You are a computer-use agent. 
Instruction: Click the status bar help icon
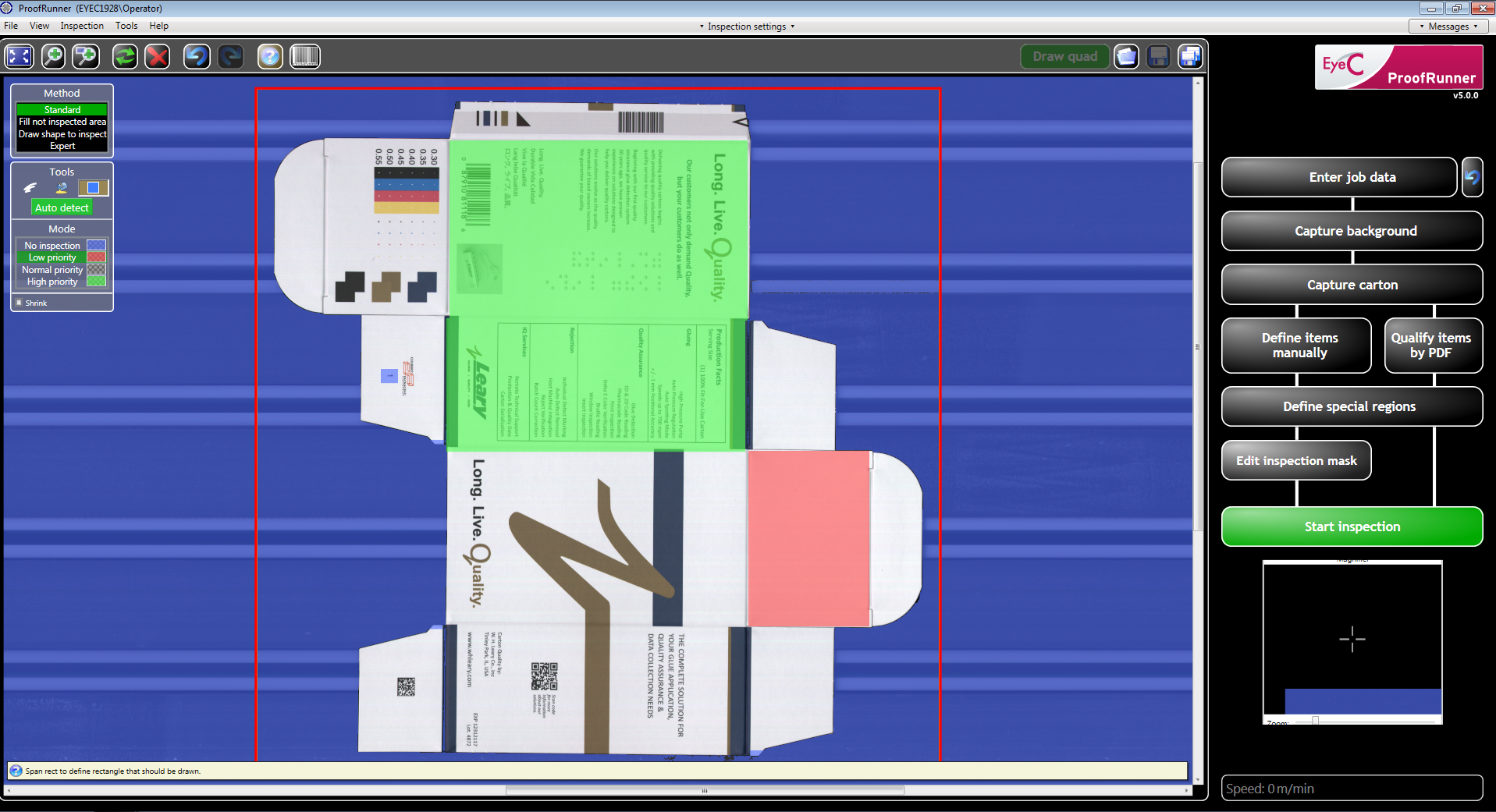[16, 771]
